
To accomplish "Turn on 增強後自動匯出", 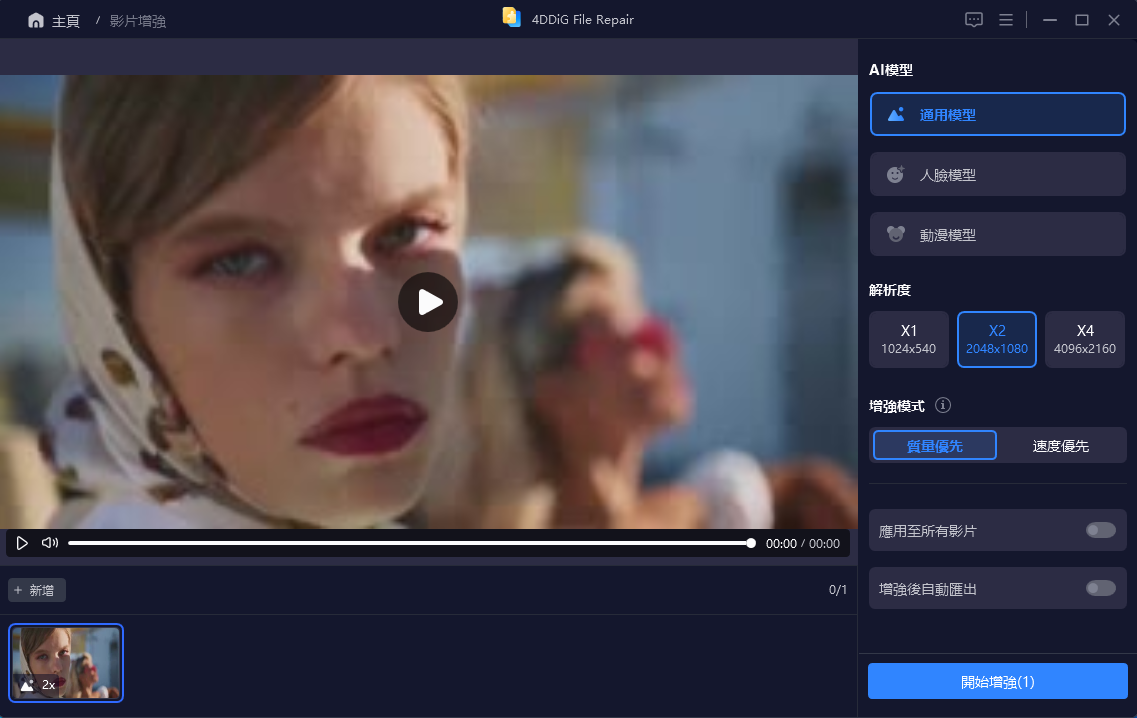I will [x=1101, y=588].
